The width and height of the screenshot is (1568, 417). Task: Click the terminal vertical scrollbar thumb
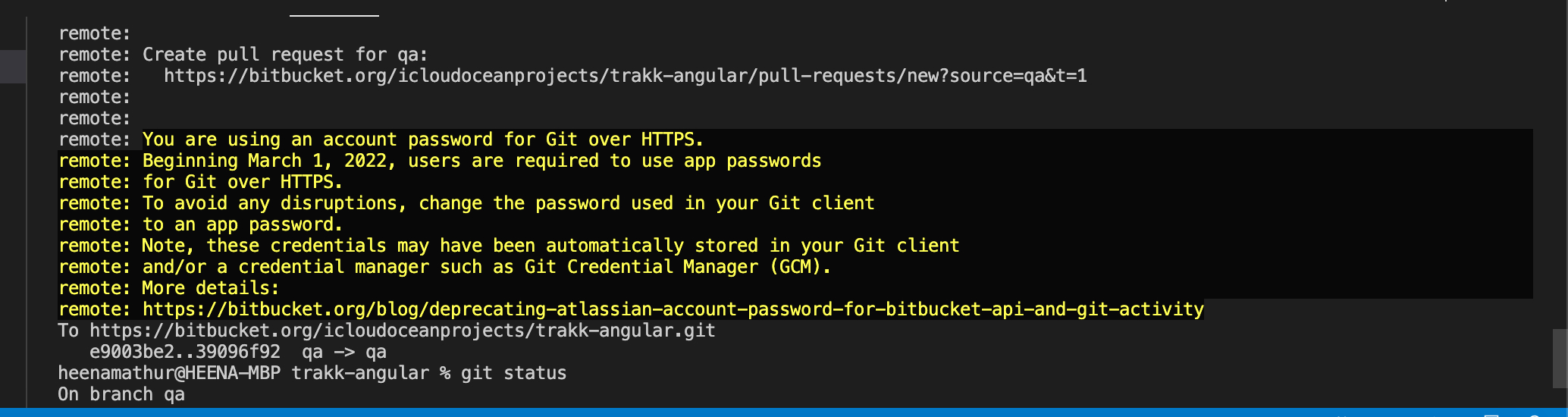point(1559,358)
